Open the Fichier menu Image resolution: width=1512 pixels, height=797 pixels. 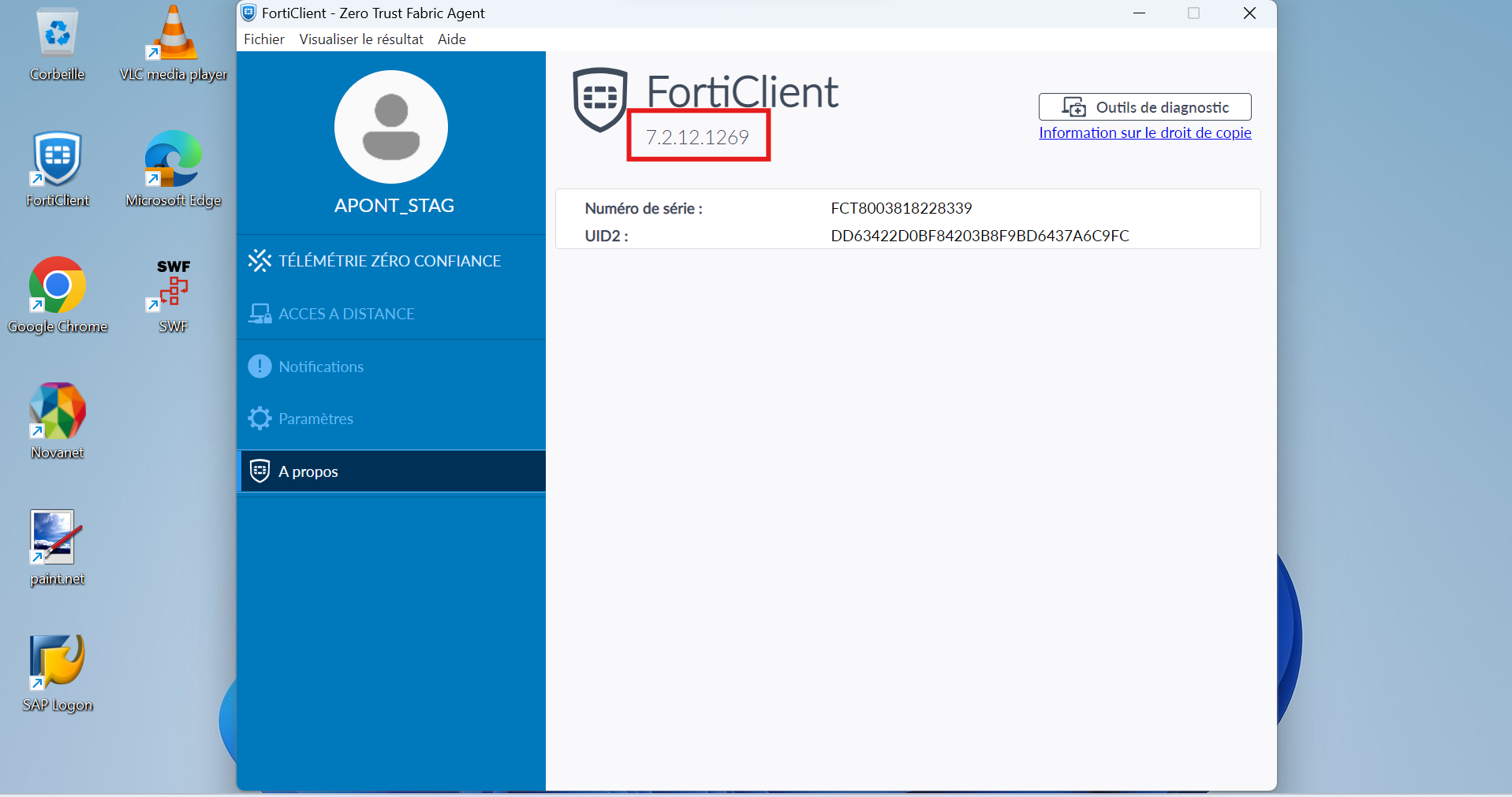click(263, 39)
